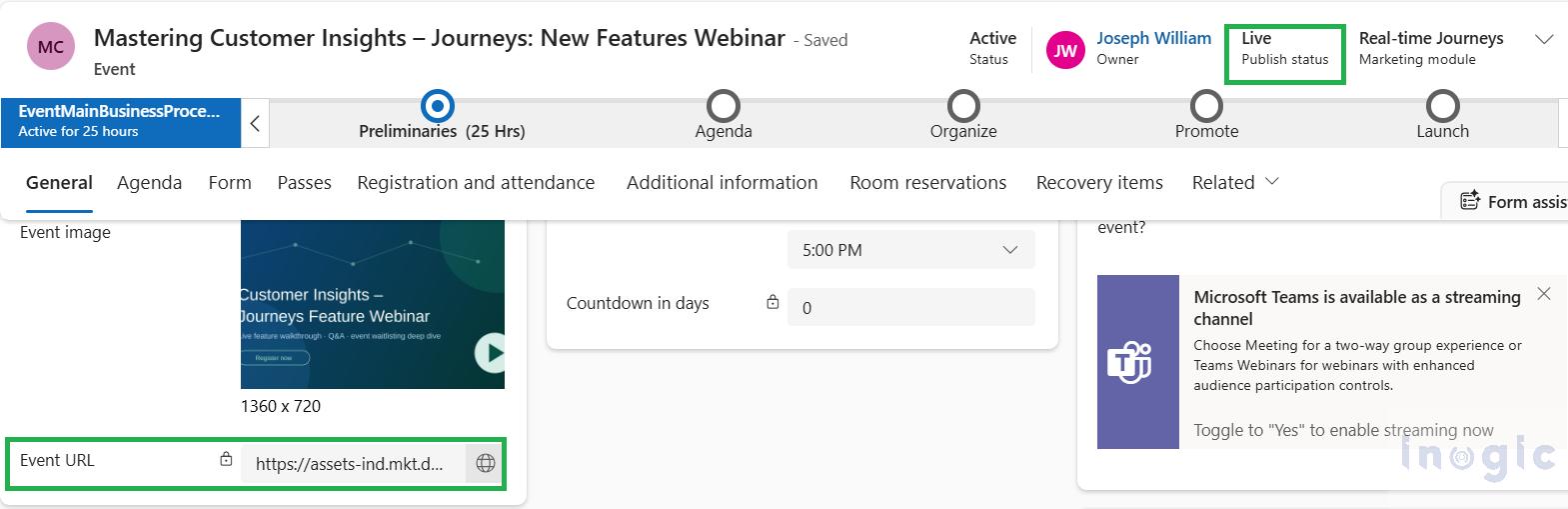Click the play arrow on event image
1568x509 pixels.
(490, 352)
